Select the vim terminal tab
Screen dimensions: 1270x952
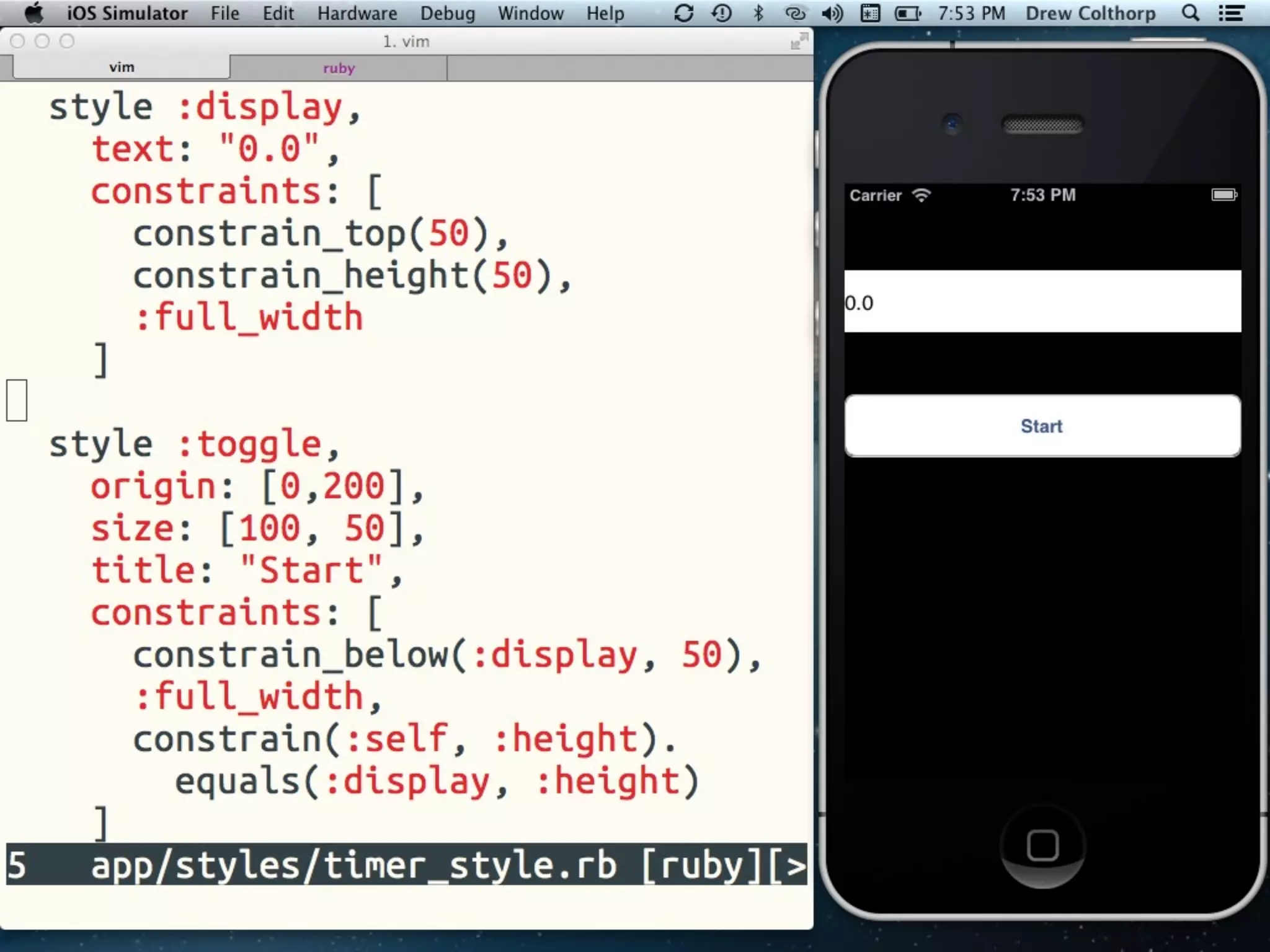[122, 68]
